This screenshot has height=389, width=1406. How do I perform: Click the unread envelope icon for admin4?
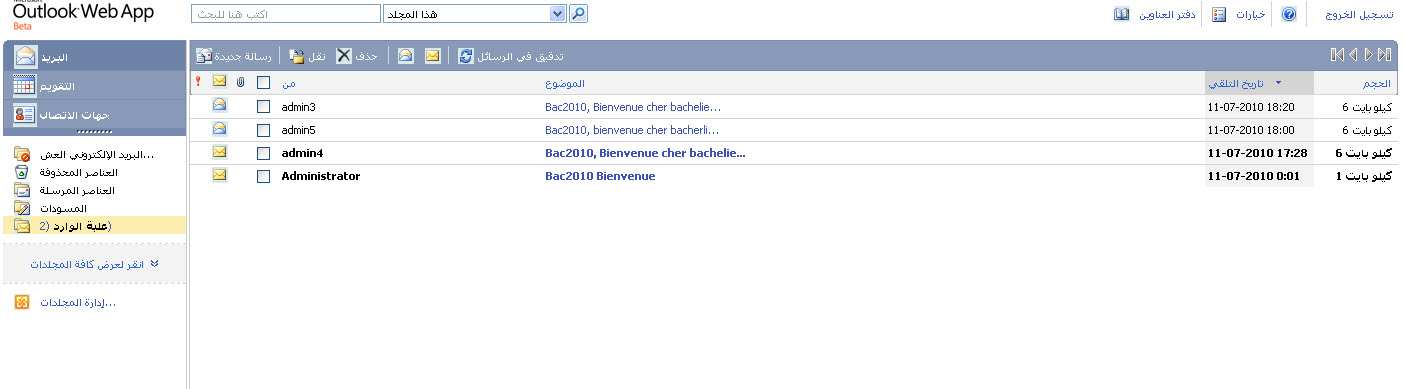pos(219,152)
